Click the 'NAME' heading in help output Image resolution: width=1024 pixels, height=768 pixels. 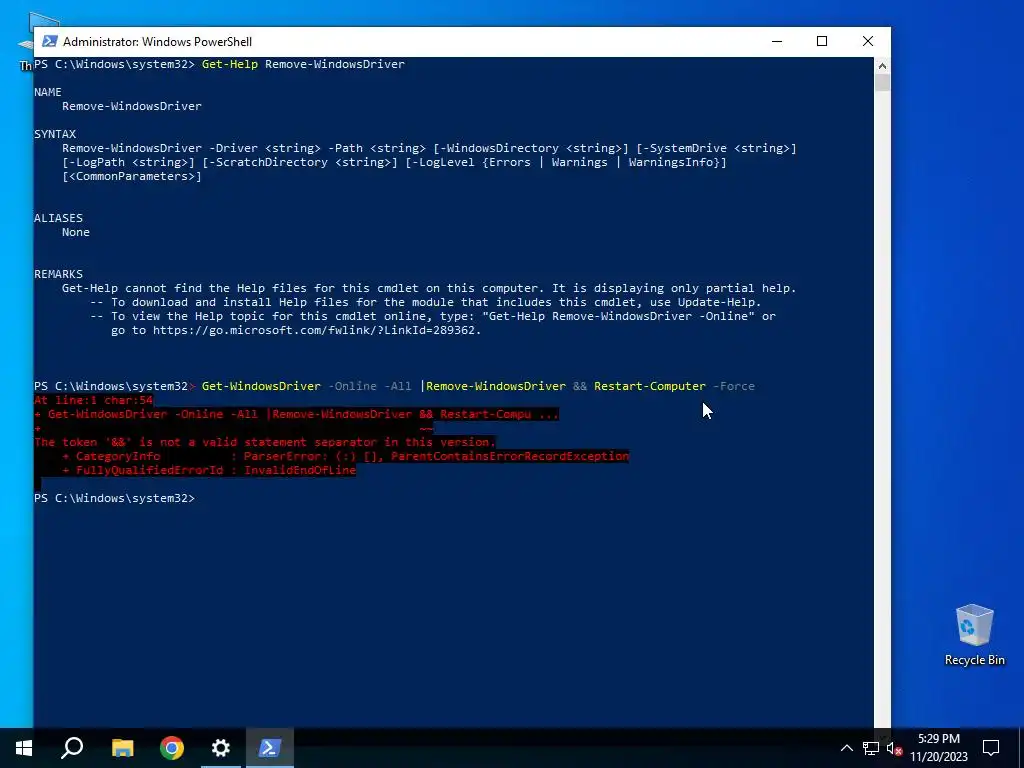[x=48, y=92]
